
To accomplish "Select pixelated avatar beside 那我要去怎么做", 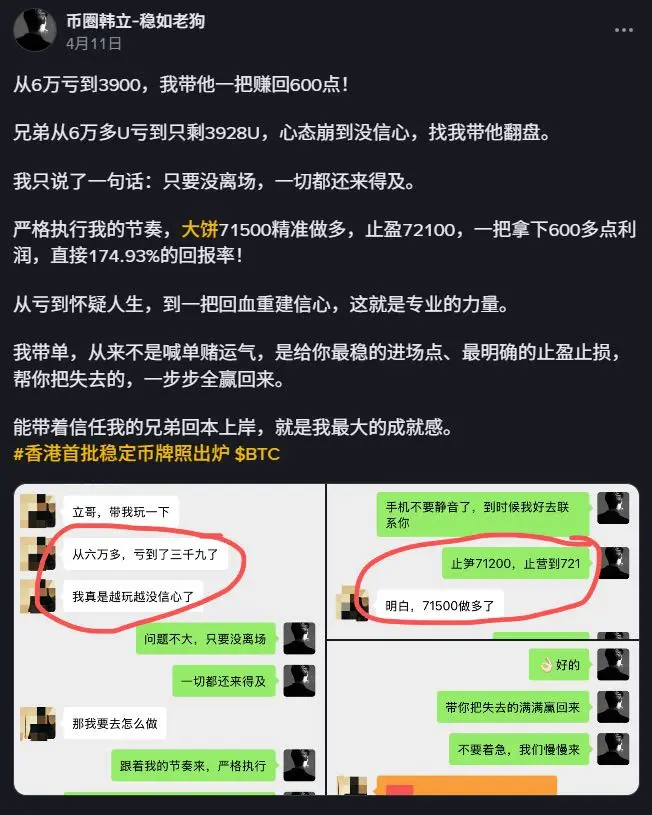I will coord(37,723).
